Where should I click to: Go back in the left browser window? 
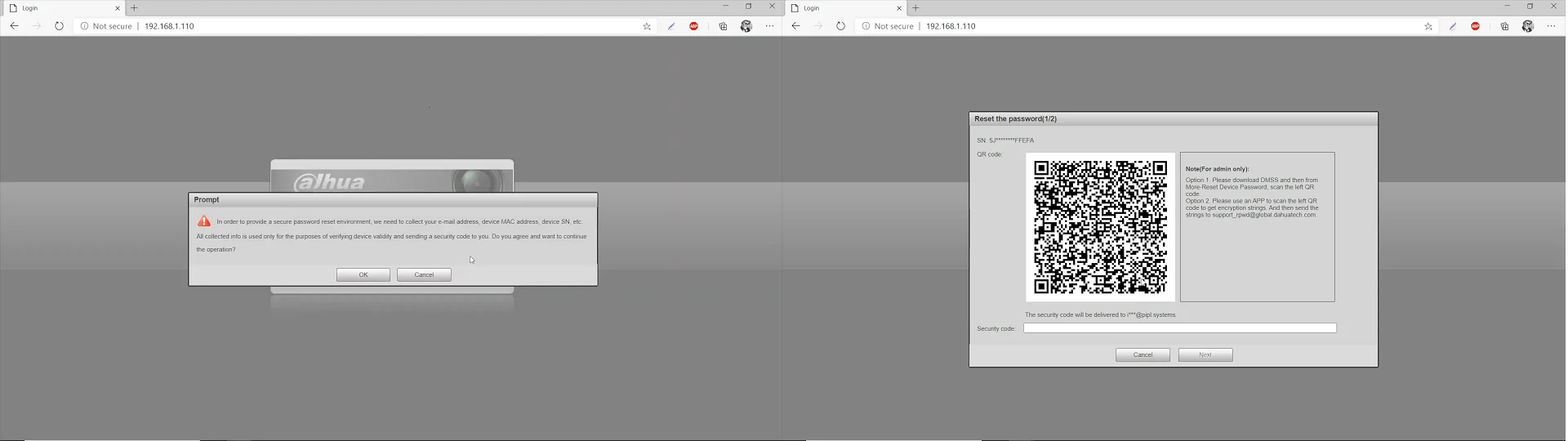tap(14, 26)
